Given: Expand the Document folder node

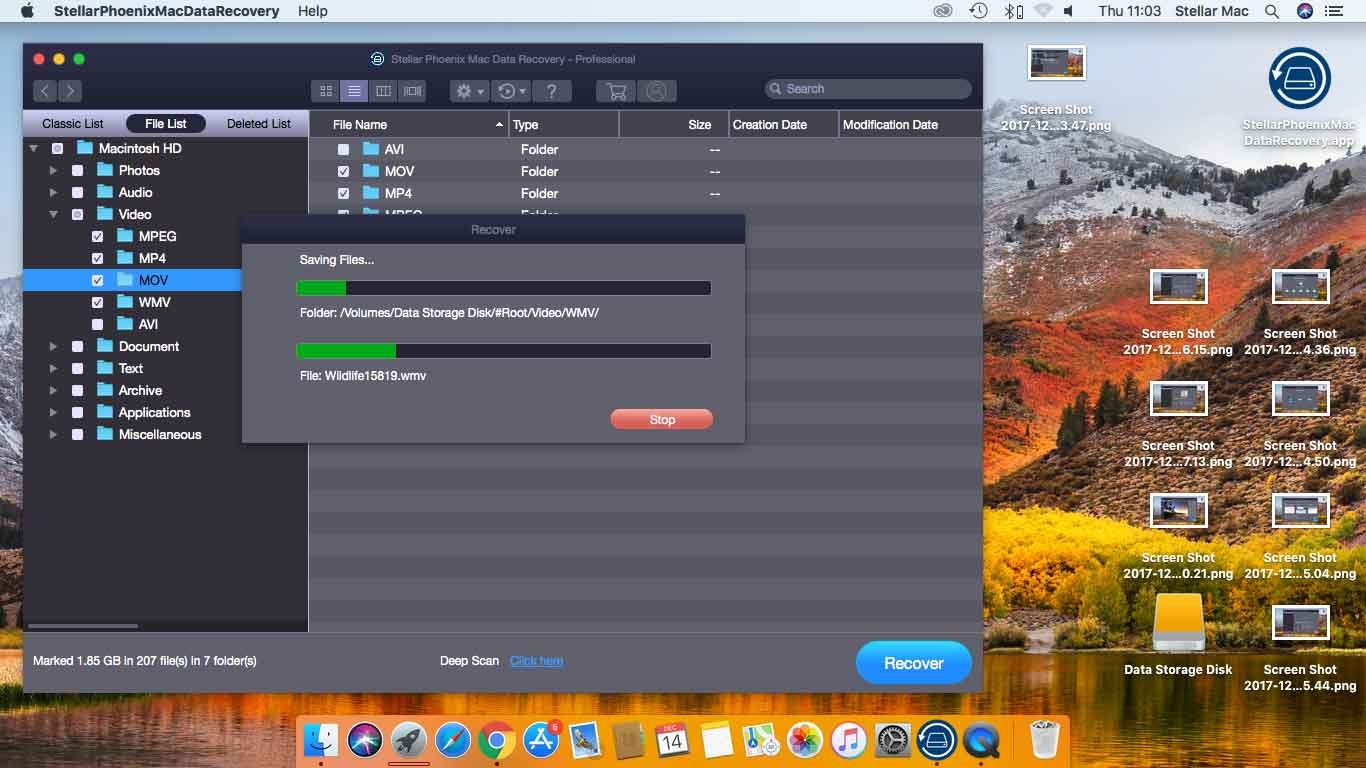Looking at the screenshot, I should 53,346.
